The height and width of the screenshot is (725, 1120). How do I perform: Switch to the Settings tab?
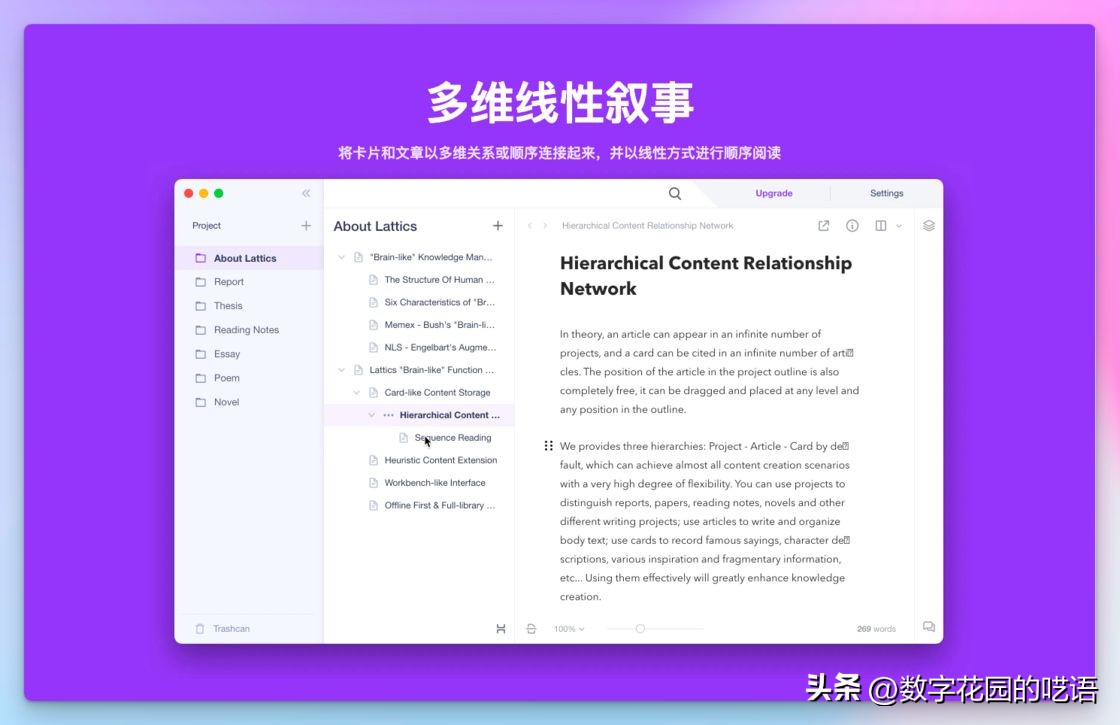[886, 194]
